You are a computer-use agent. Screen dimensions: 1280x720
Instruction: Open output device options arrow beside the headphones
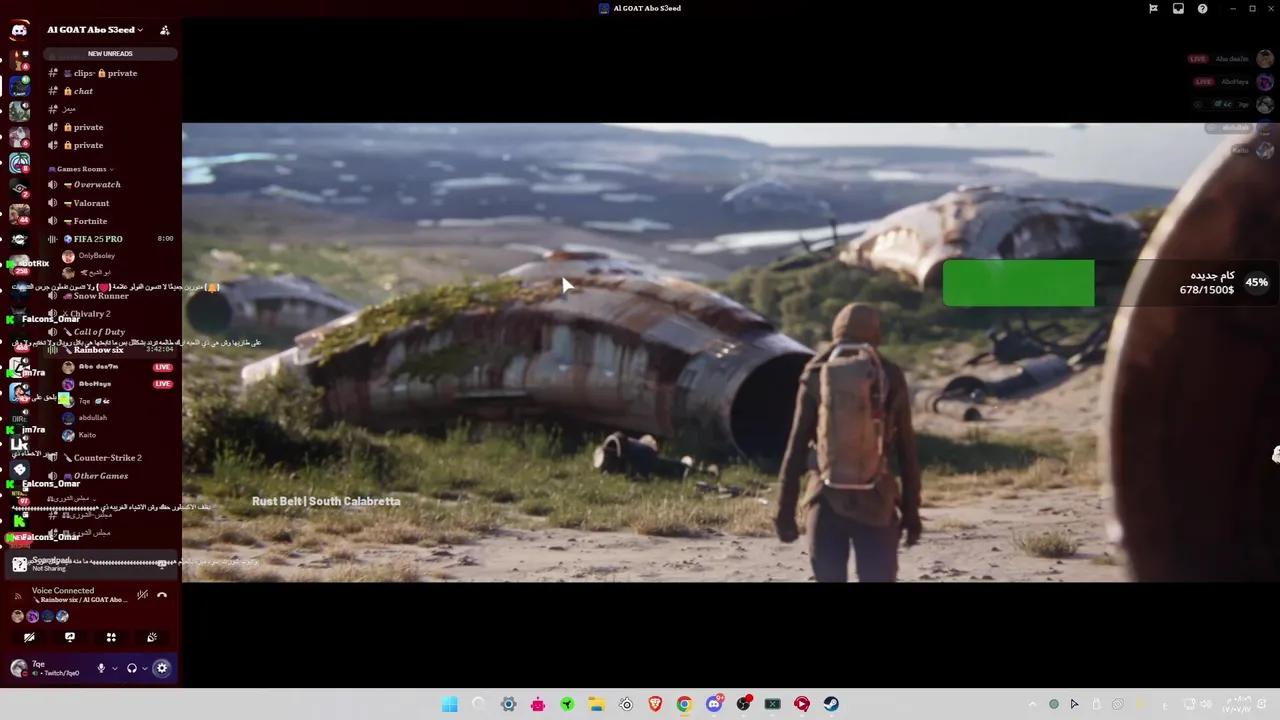[x=144, y=668]
